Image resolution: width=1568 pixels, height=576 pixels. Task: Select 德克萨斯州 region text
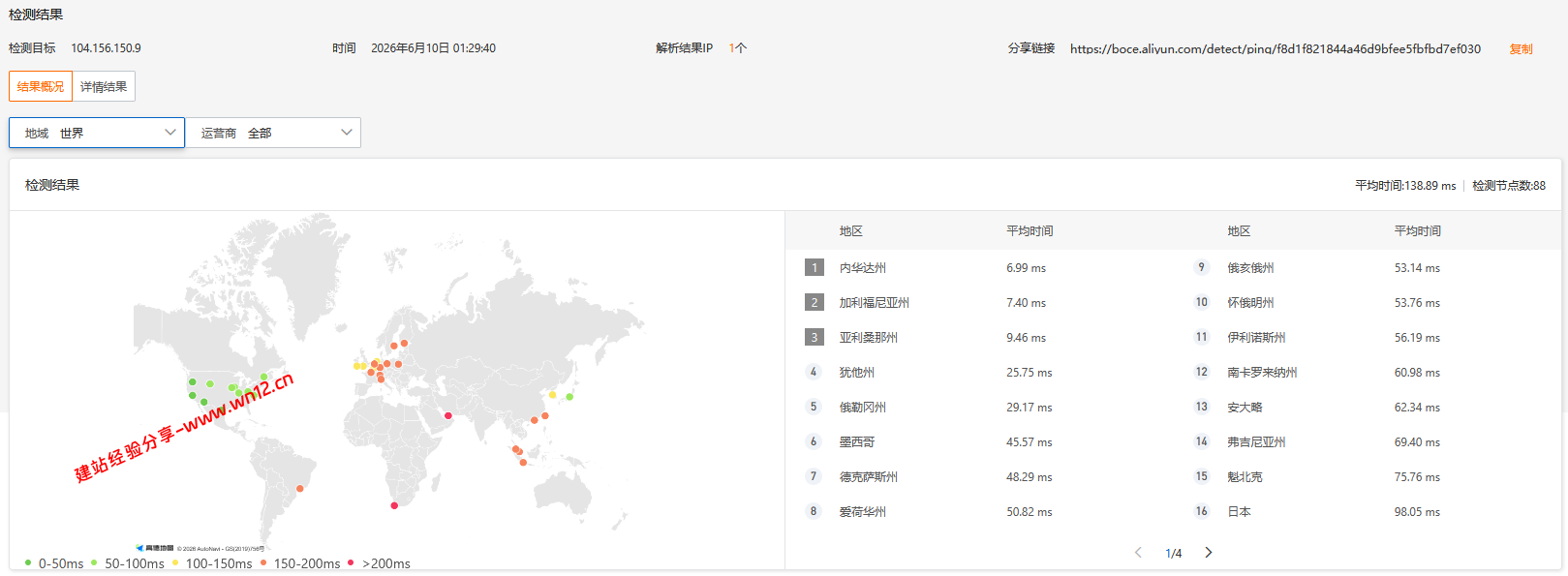[x=869, y=477]
